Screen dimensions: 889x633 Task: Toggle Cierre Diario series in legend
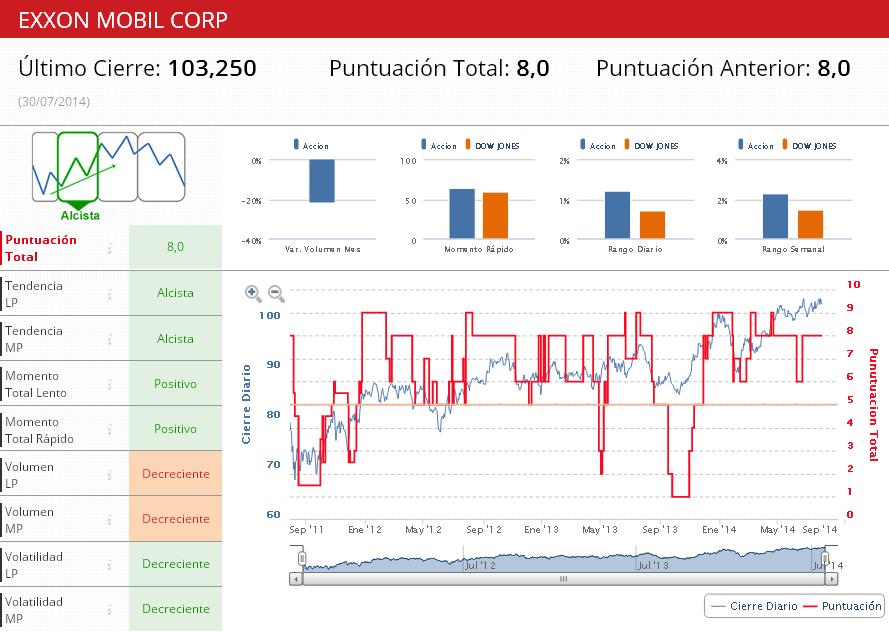754,606
